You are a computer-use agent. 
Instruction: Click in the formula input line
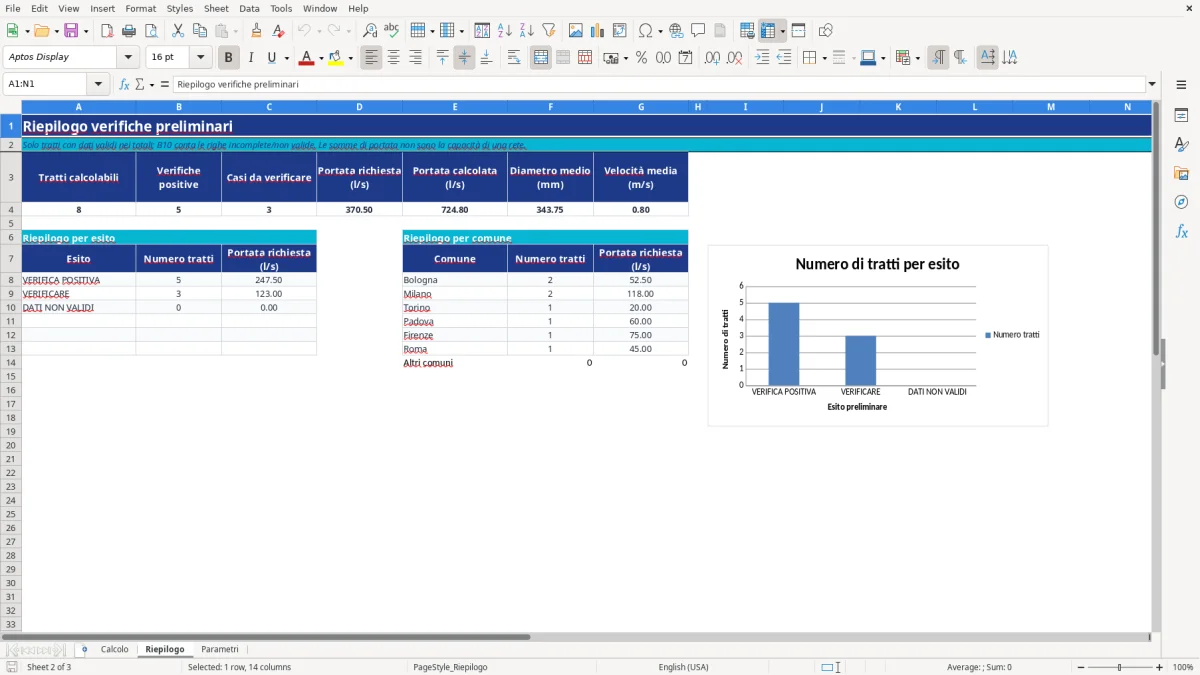point(659,84)
